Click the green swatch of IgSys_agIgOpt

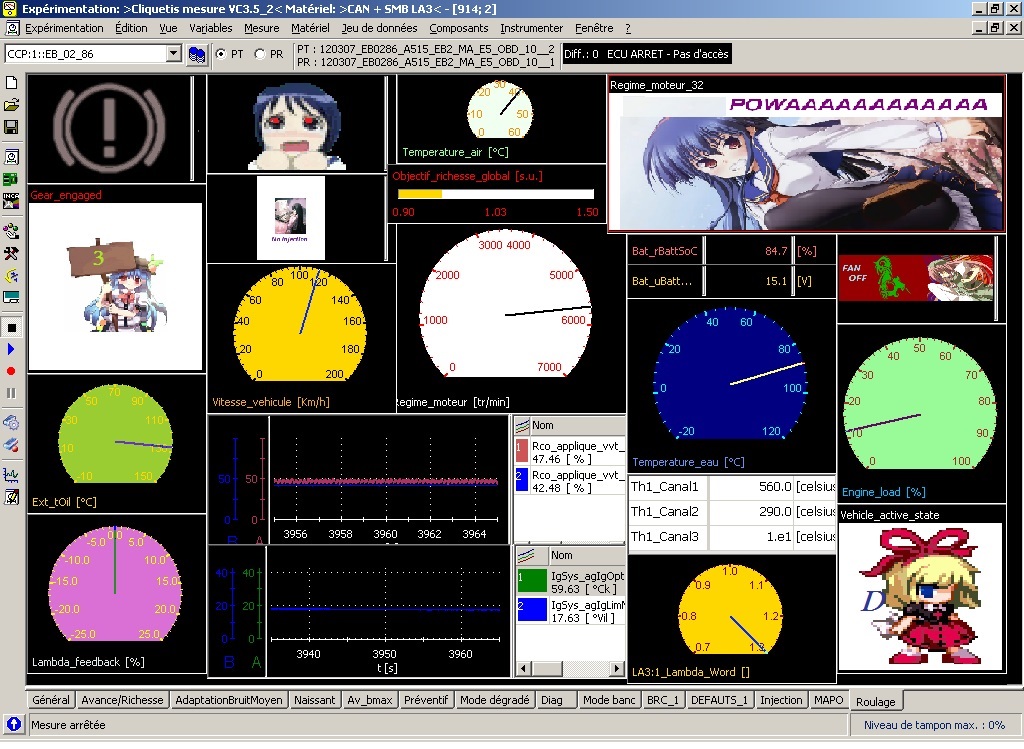[x=532, y=581]
